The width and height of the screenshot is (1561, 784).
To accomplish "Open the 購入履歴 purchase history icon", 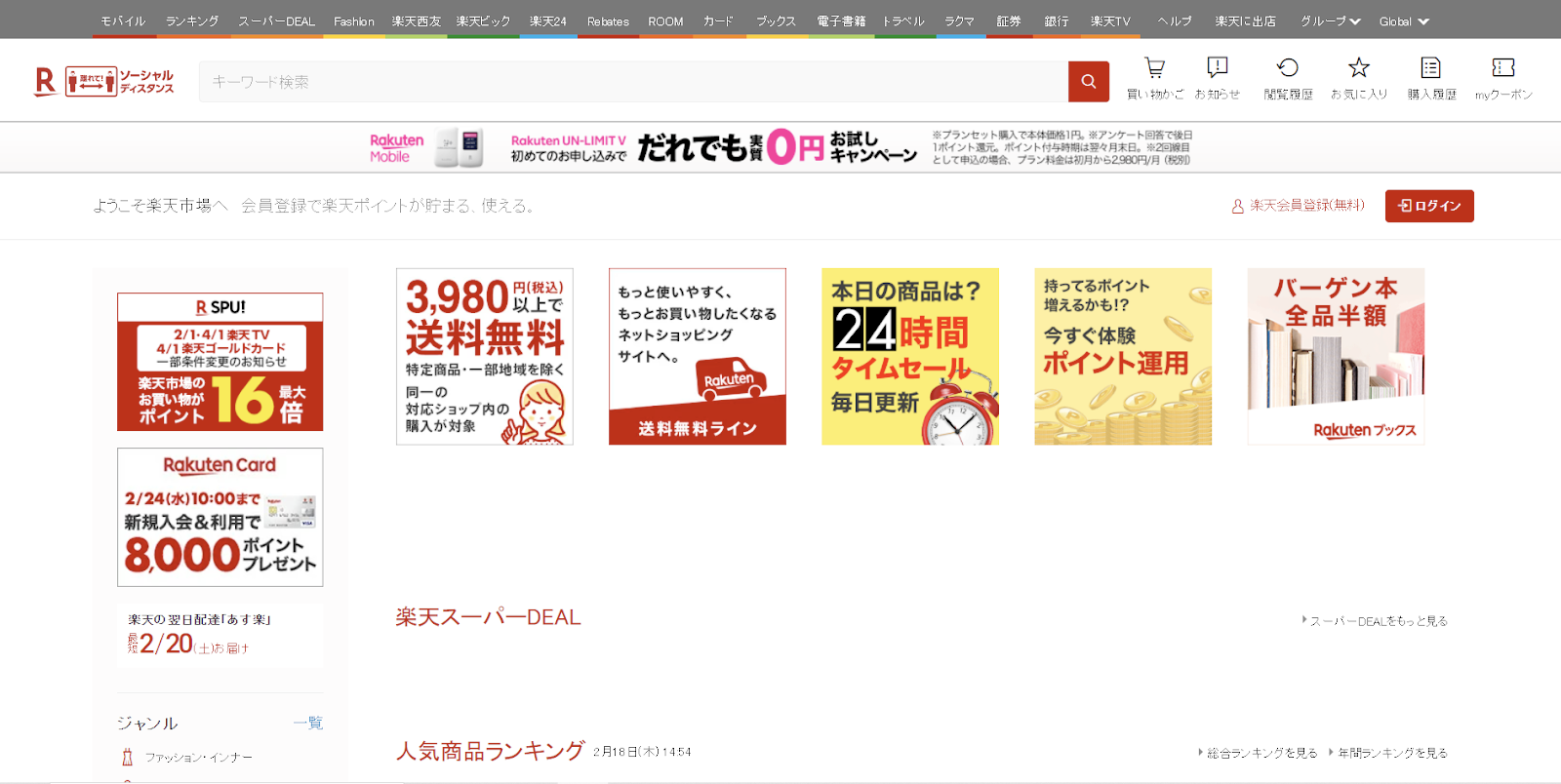I will coord(1431,67).
